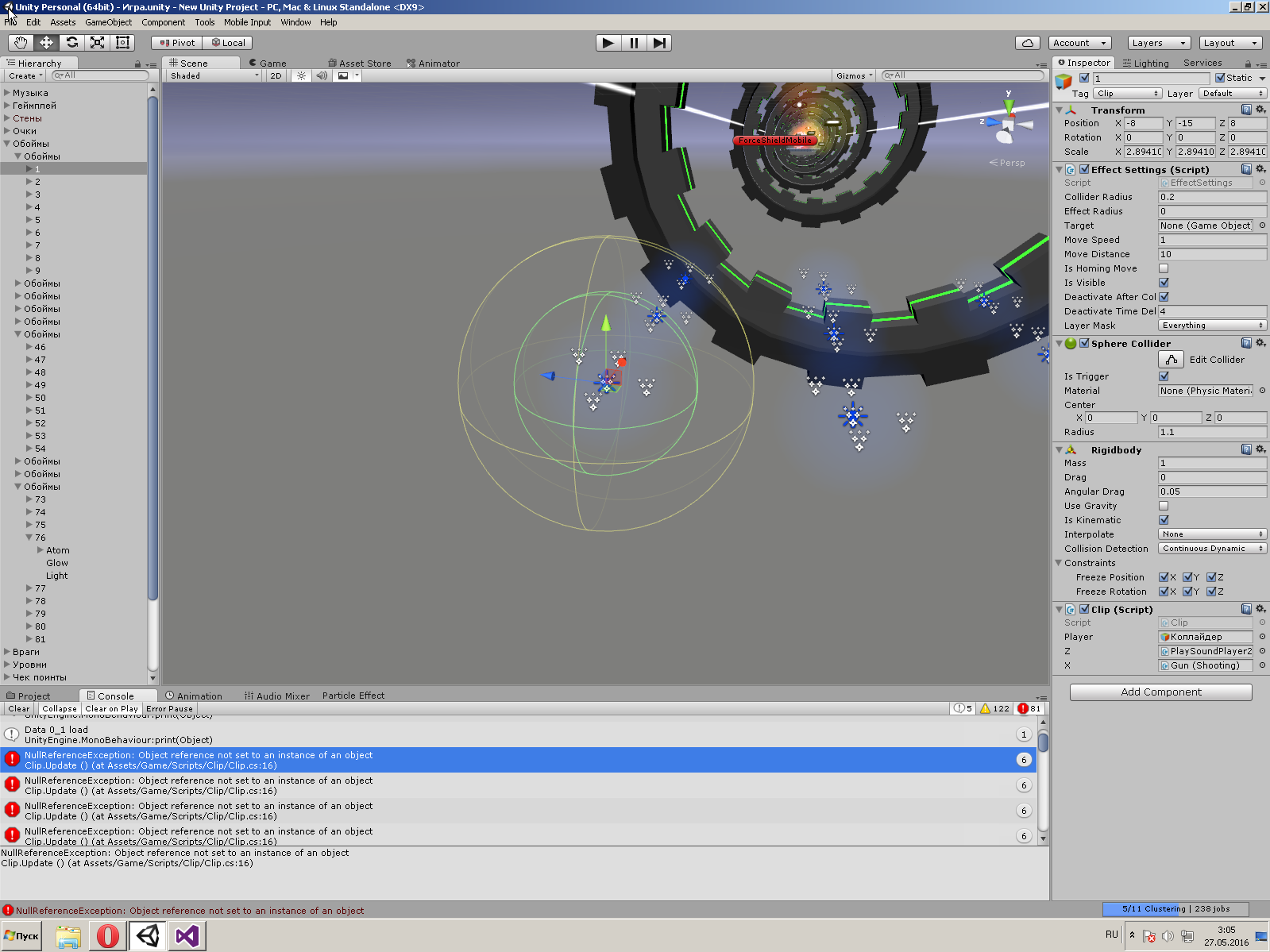Image resolution: width=1270 pixels, height=952 pixels.
Task: Open file explorer from taskbar
Action: click(68, 936)
